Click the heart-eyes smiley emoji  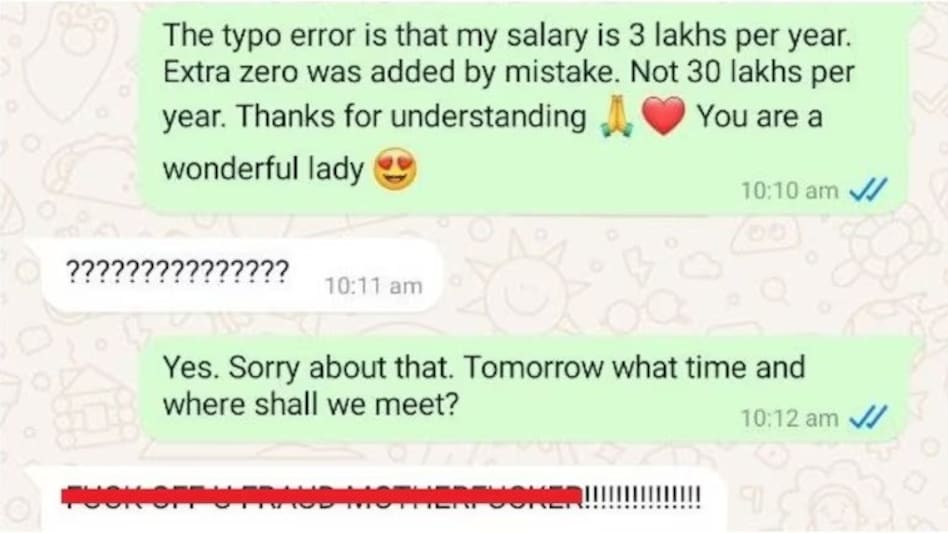395,170
